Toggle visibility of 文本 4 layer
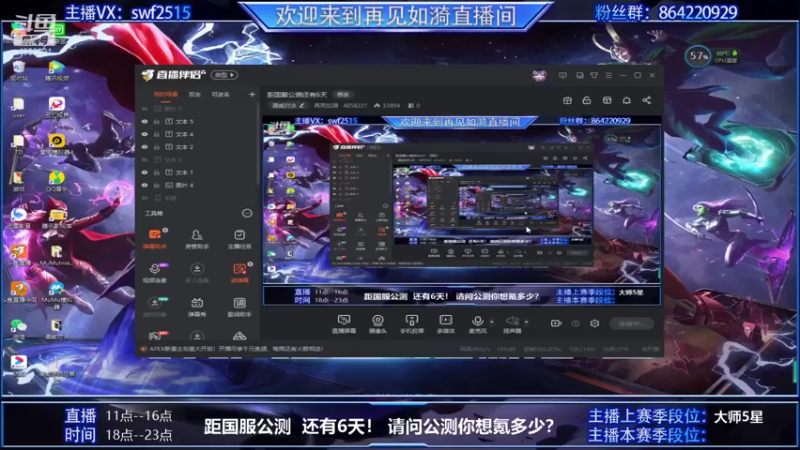The image size is (800, 450). click(145, 134)
